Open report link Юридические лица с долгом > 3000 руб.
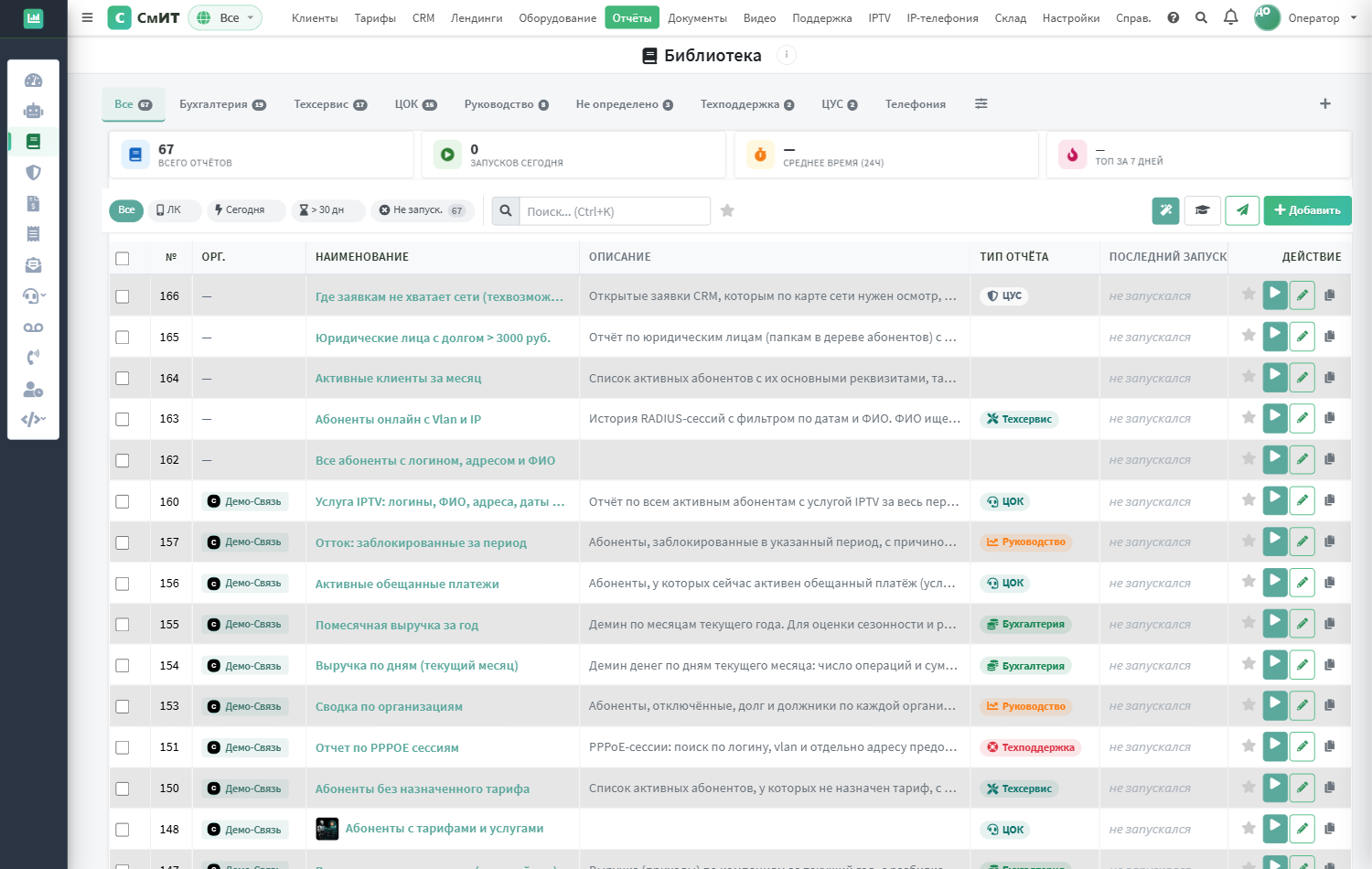Viewport: 1372px width, 869px height. [433, 338]
